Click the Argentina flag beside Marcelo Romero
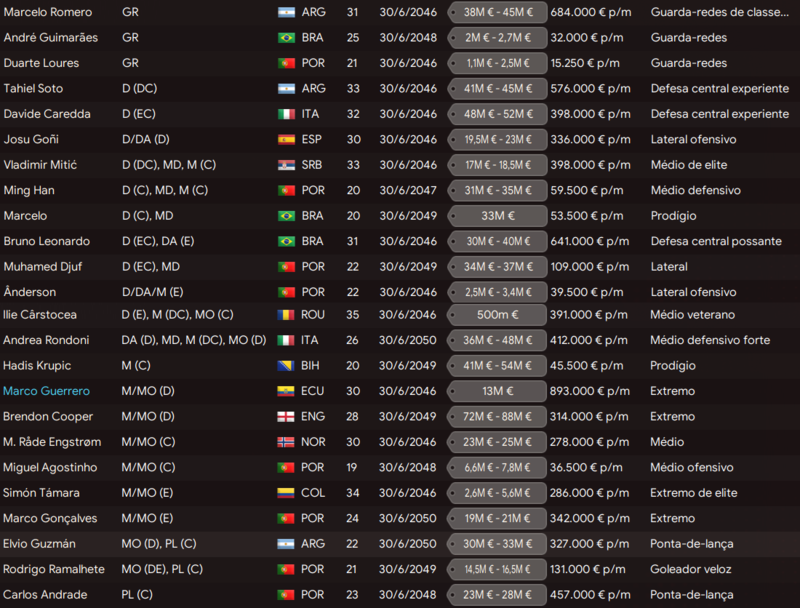The width and height of the screenshot is (800, 608). pos(286,12)
